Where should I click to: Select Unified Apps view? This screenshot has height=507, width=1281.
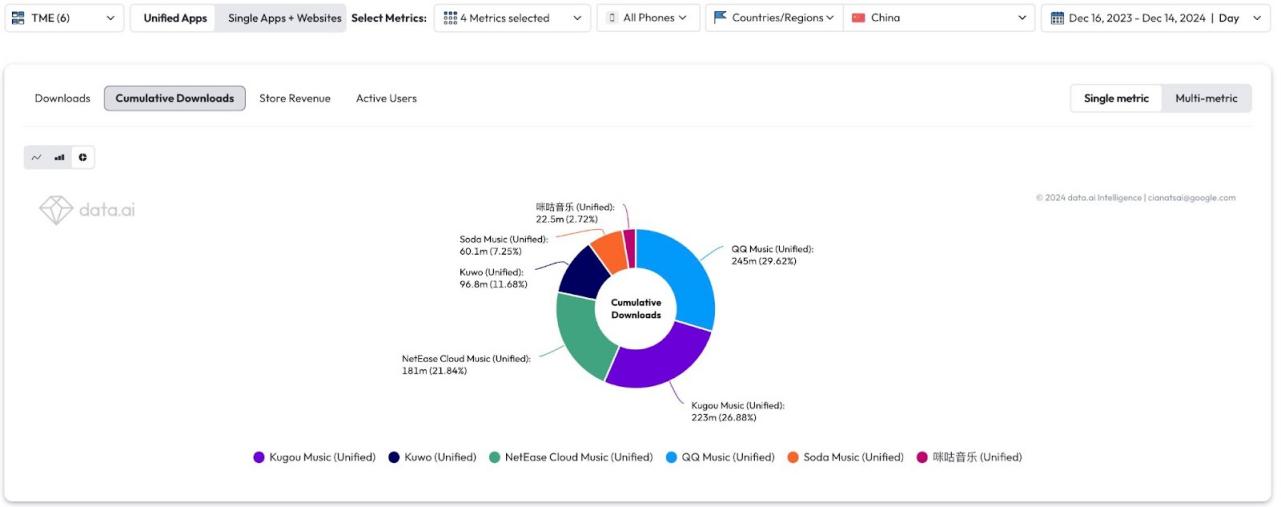point(175,18)
